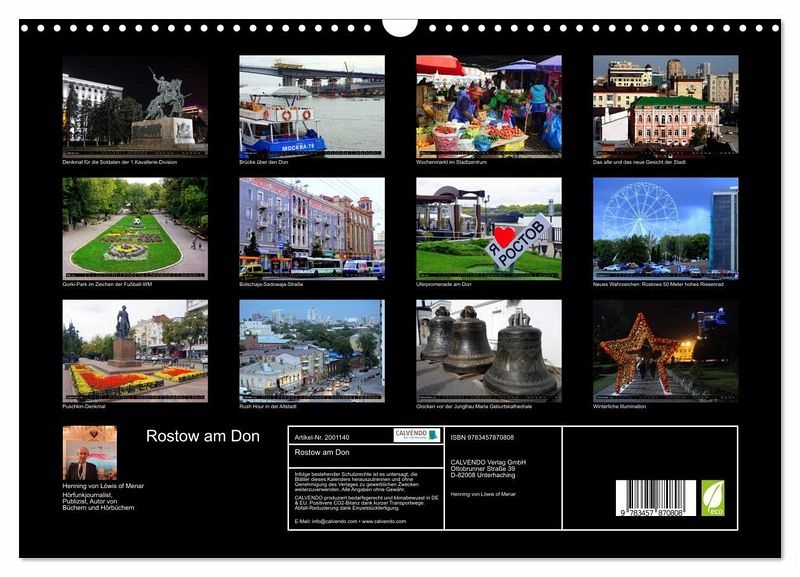
Task: Open the I love Rostov sign photo
Action: coord(489,229)
